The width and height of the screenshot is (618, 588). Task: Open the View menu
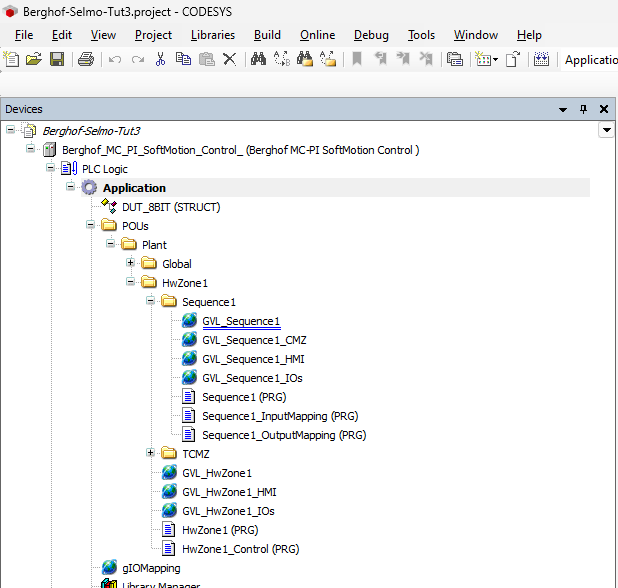pos(103,35)
